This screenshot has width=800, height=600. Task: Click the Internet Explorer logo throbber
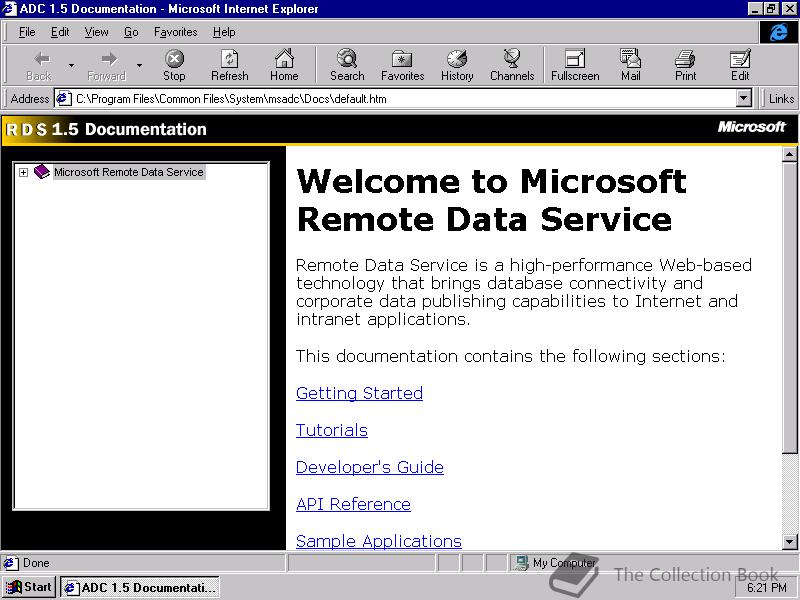coord(779,32)
